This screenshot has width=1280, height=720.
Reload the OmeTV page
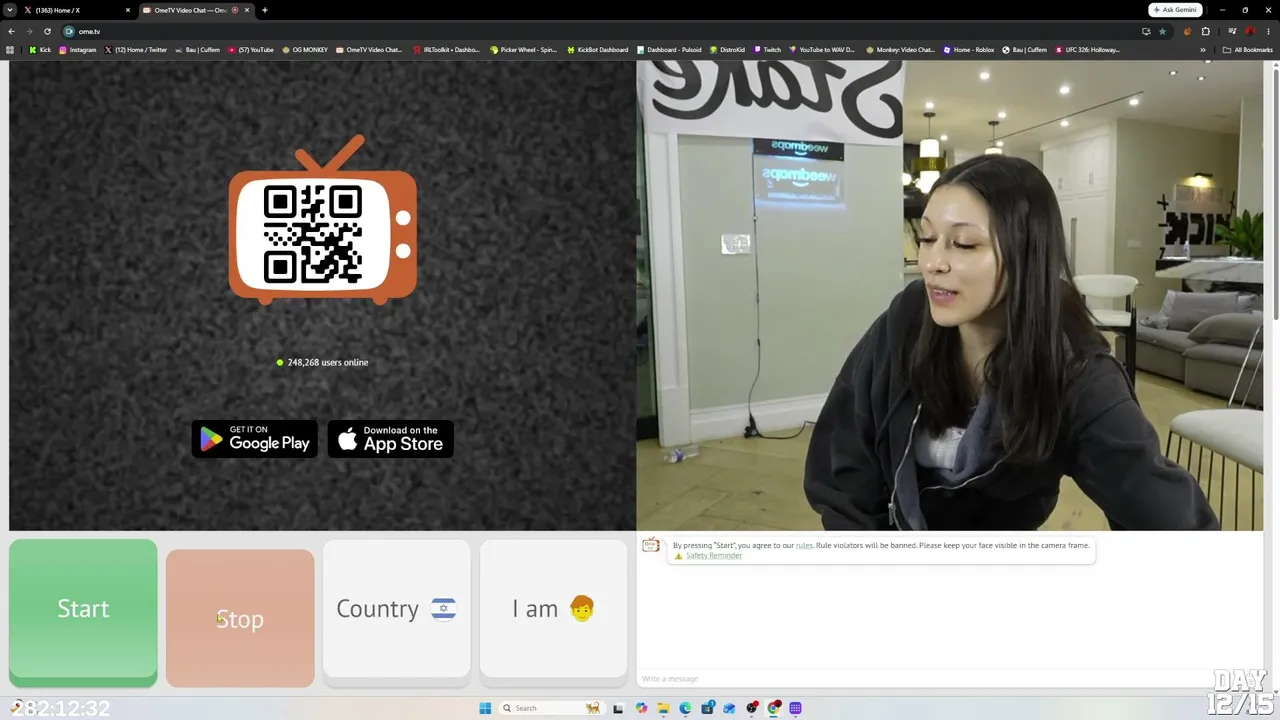click(47, 31)
